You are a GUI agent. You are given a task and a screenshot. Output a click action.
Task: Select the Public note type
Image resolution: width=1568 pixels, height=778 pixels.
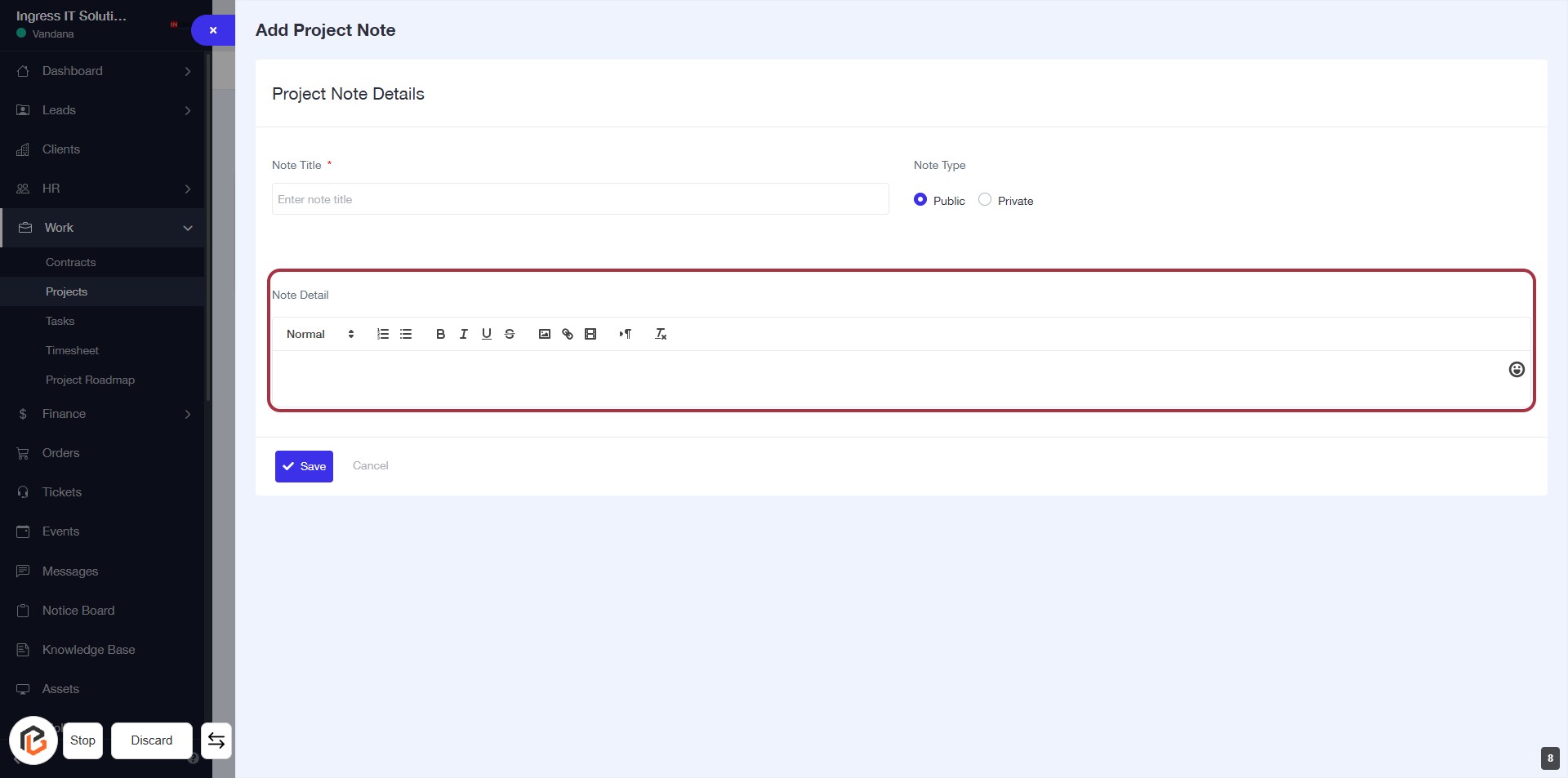(x=920, y=200)
